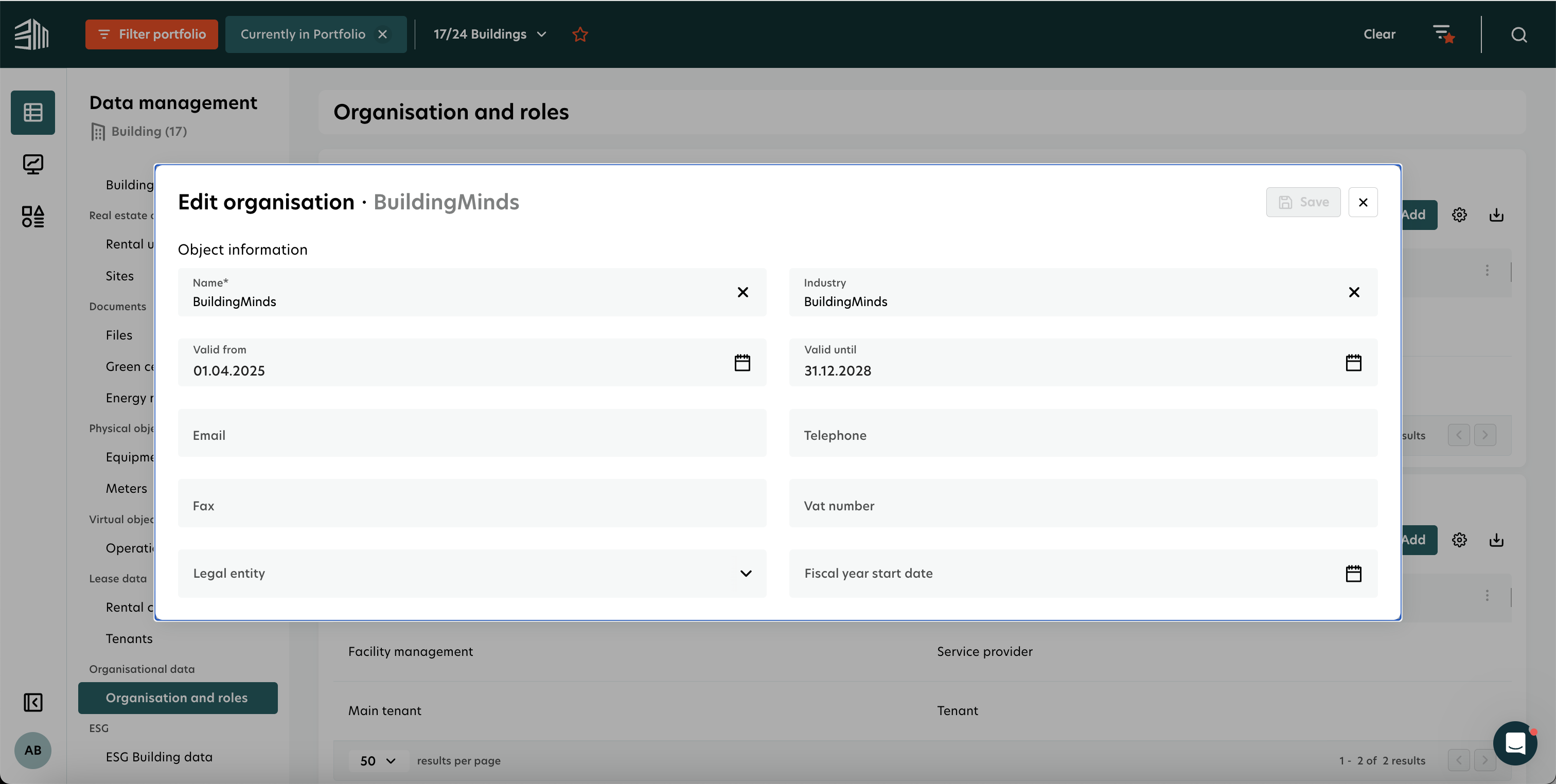Select Organisation and roles menu item
This screenshot has height=784, width=1556.
point(177,698)
